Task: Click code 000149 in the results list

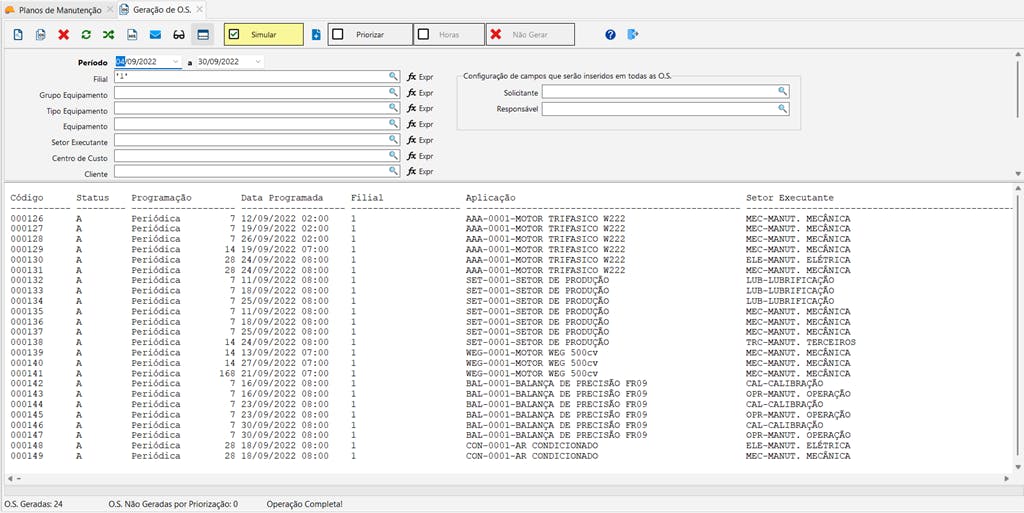Action: coord(27,456)
